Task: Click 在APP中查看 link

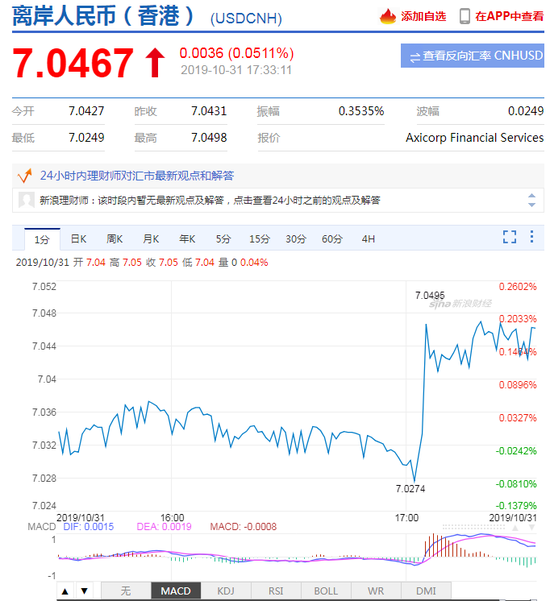Action: (509, 16)
